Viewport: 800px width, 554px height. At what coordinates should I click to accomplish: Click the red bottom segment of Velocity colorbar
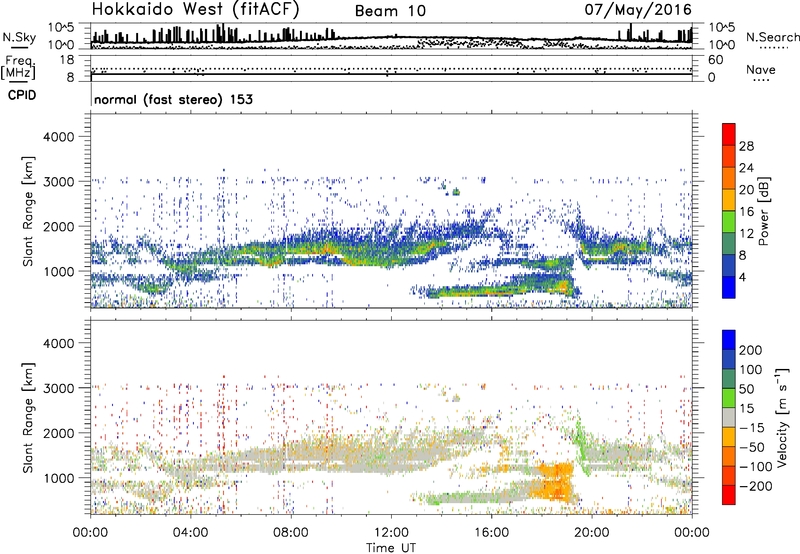coord(729,495)
